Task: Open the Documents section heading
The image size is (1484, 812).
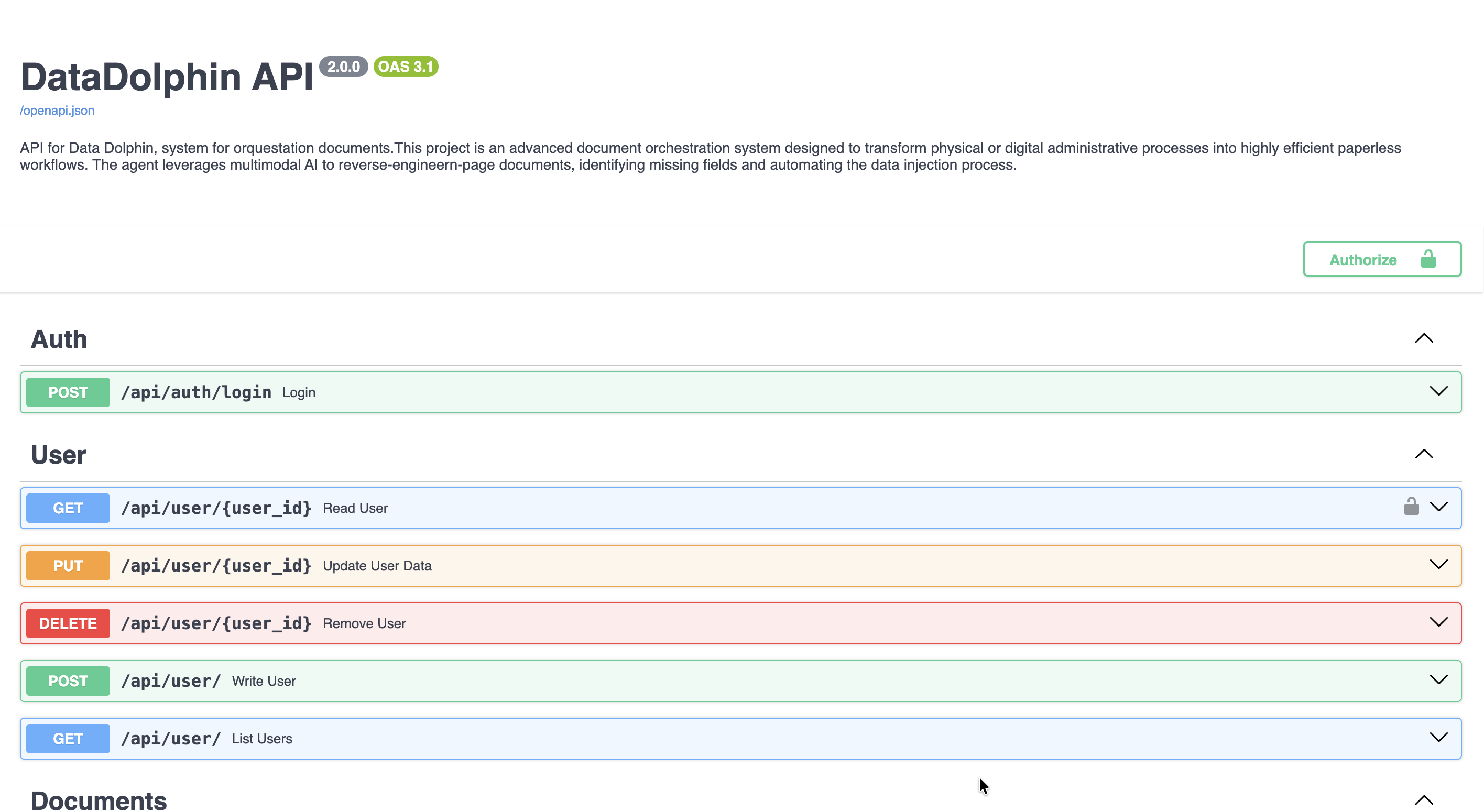Action: [99, 800]
